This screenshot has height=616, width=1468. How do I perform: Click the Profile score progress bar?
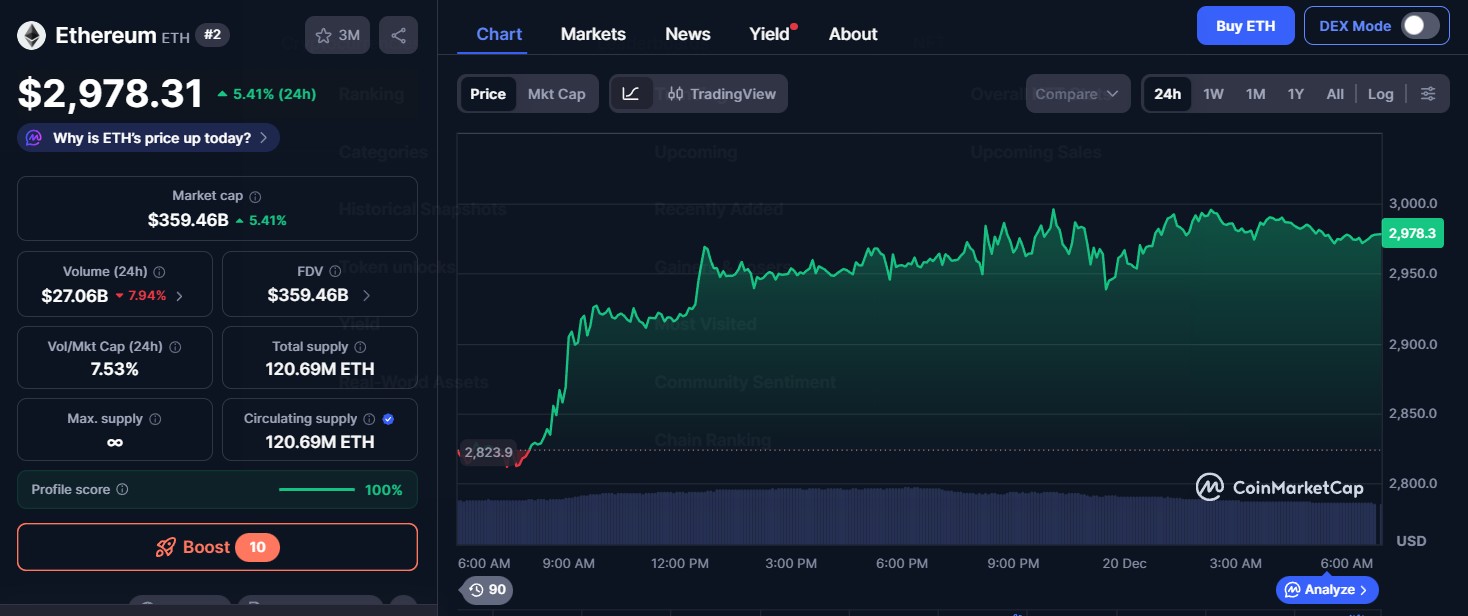[x=317, y=489]
